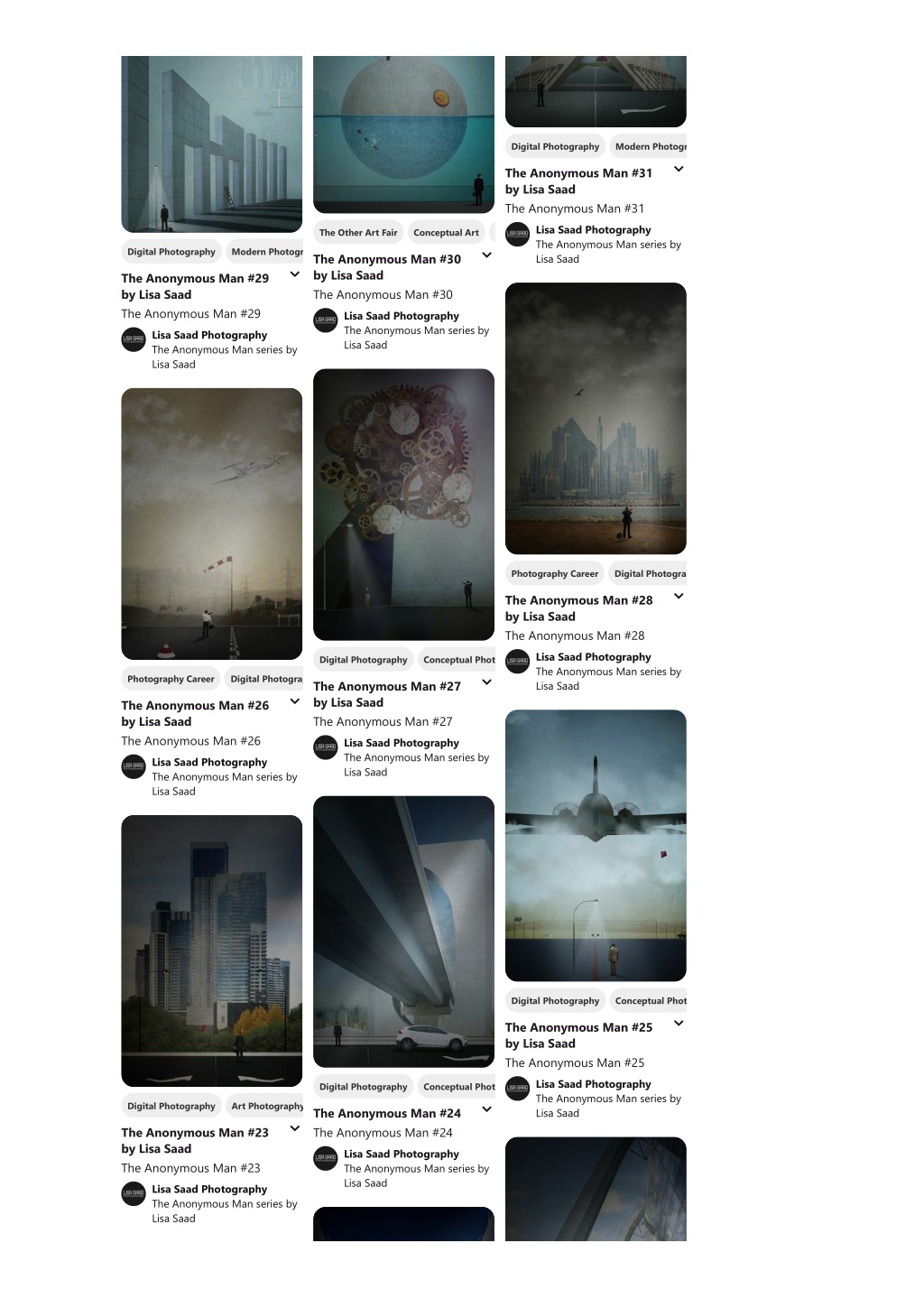
Task: Expand details chevron for Anonymous Man #29
Action: 294,274
